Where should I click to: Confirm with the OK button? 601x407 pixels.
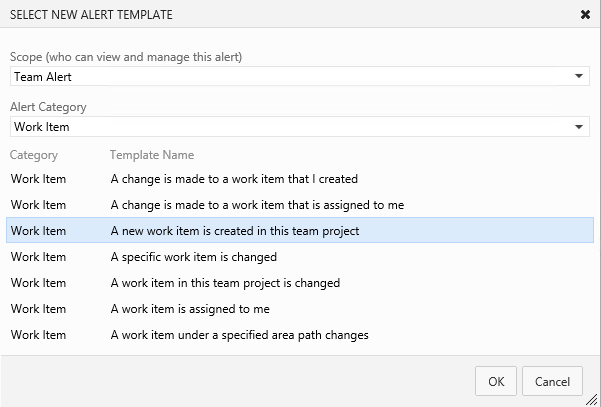[496, 381]
